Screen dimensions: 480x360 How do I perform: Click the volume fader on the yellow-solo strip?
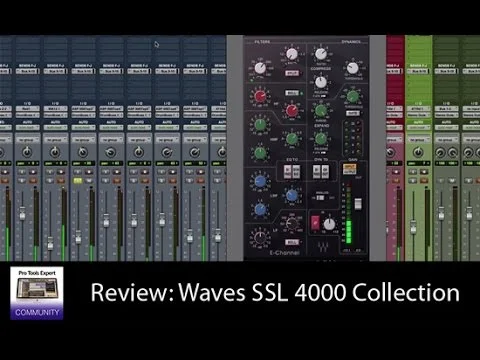[78, 237]
